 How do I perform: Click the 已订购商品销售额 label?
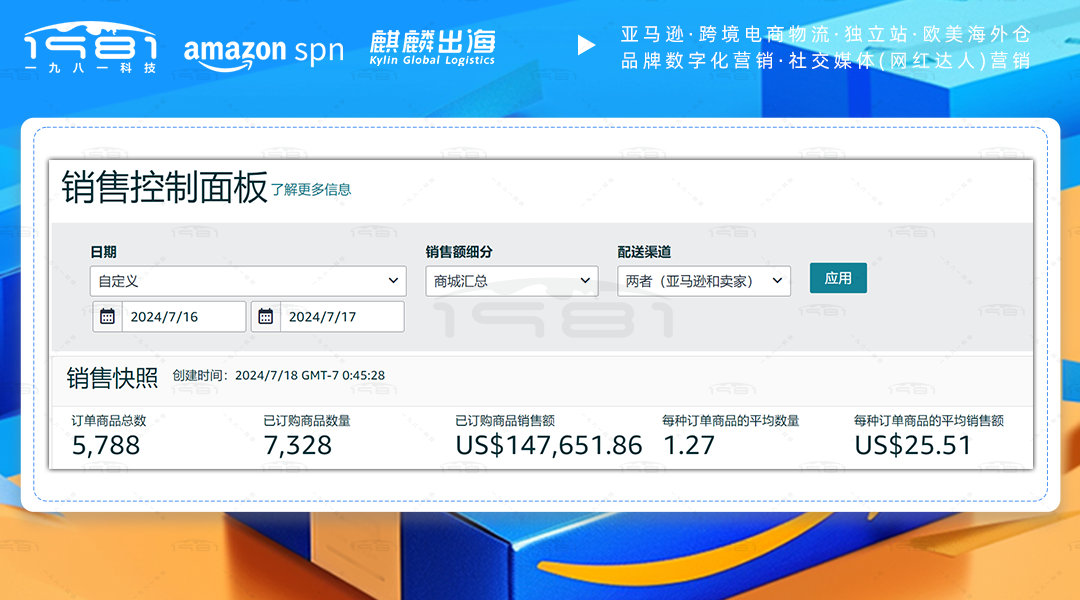point(505,421)
